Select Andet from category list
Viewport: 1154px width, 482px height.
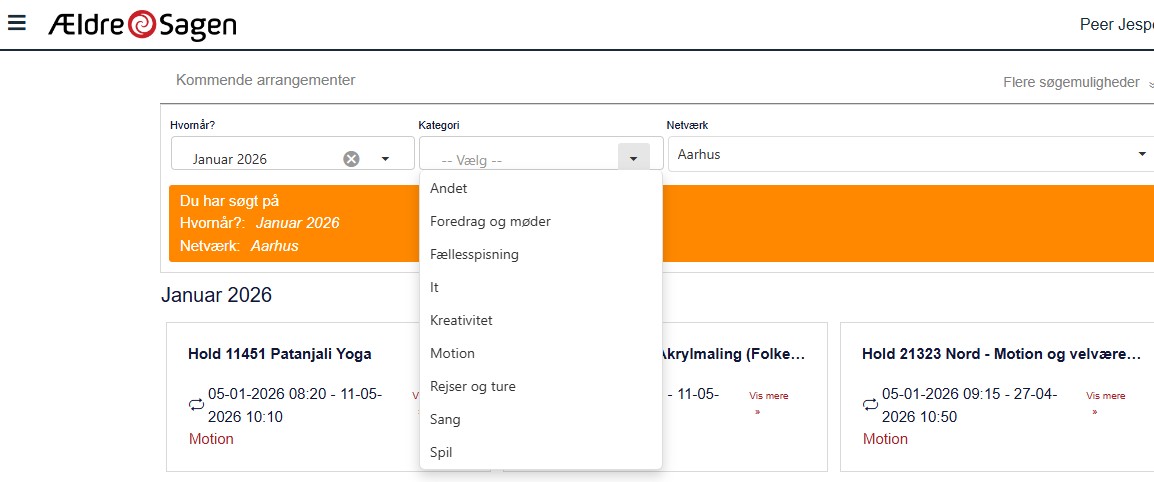click(x=449, y=188)
